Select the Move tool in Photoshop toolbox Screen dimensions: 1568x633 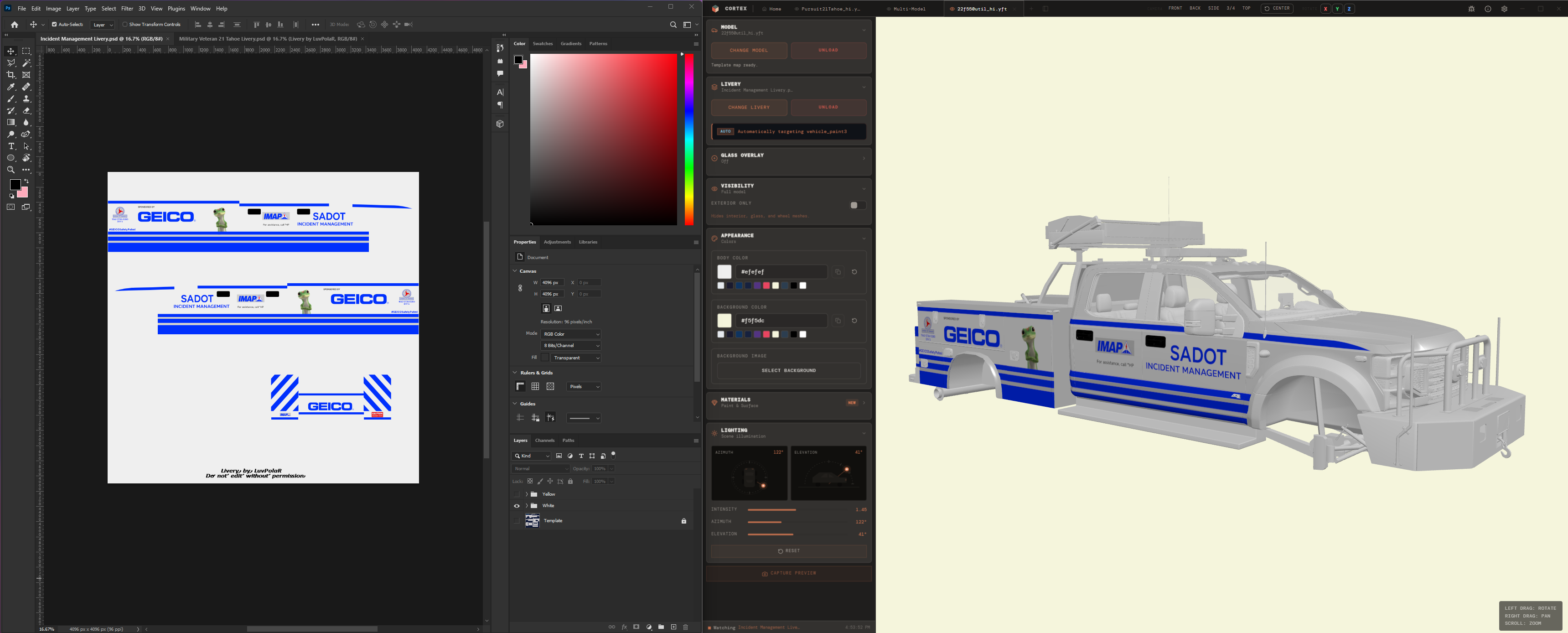11,51
